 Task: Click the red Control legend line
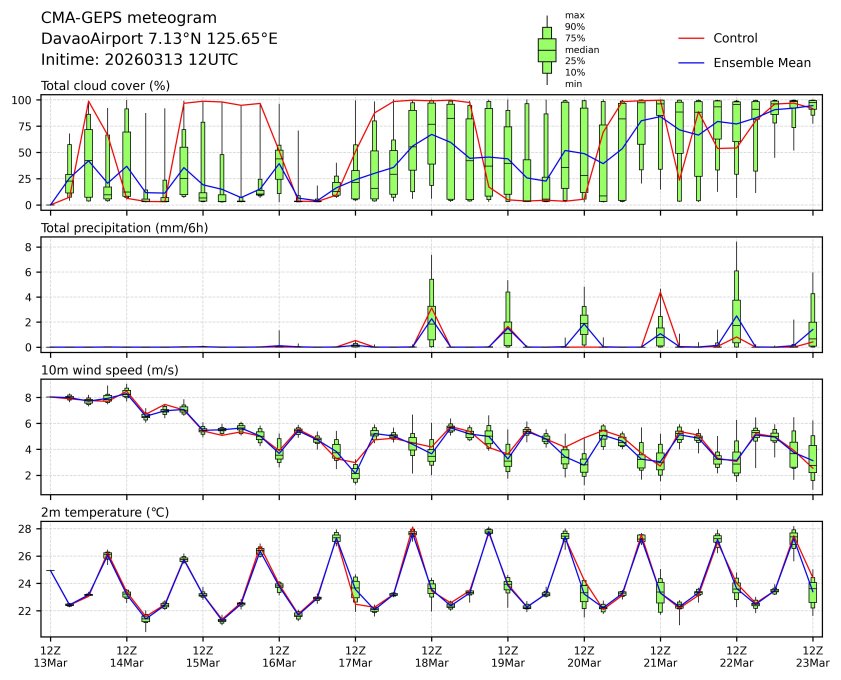[x=692, y=38]
